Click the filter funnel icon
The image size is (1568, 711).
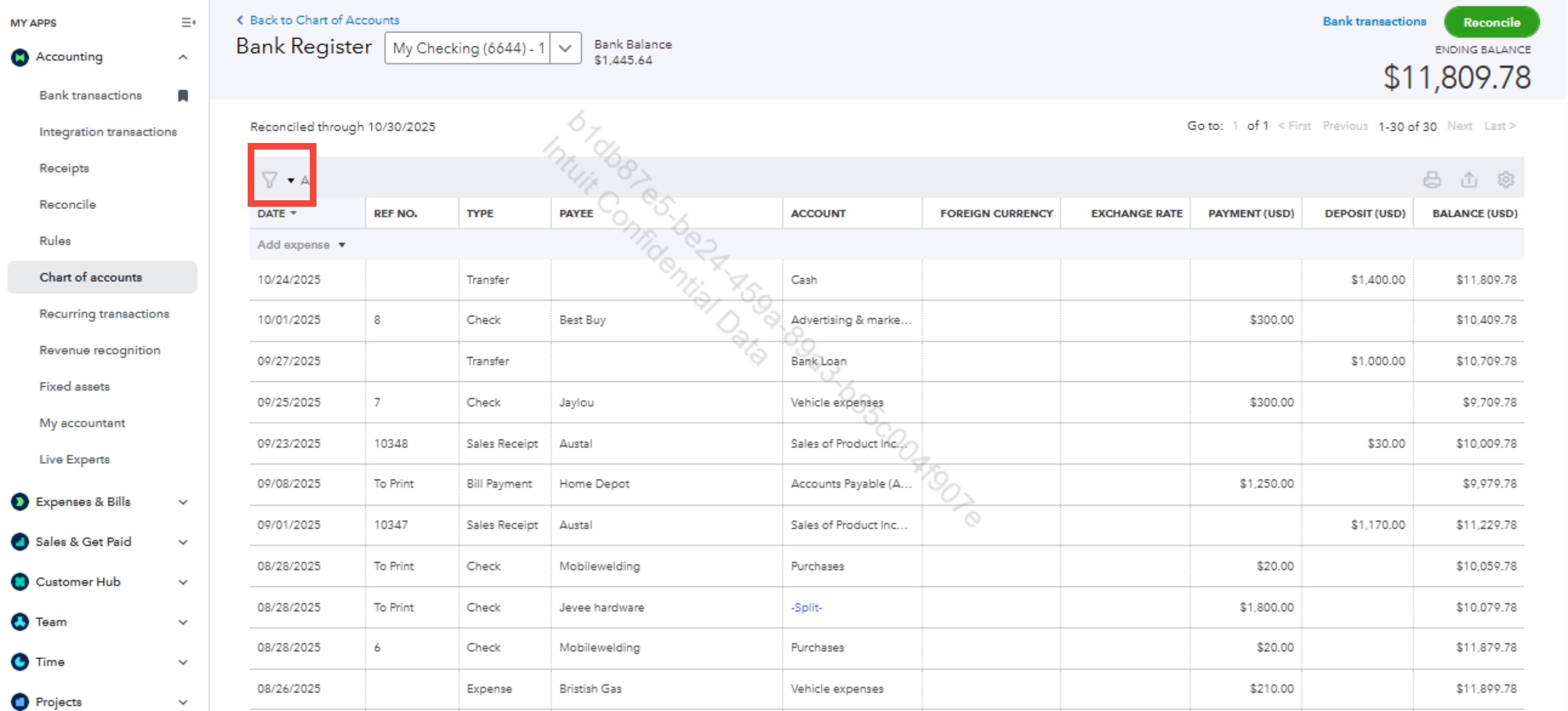point(269,179)
